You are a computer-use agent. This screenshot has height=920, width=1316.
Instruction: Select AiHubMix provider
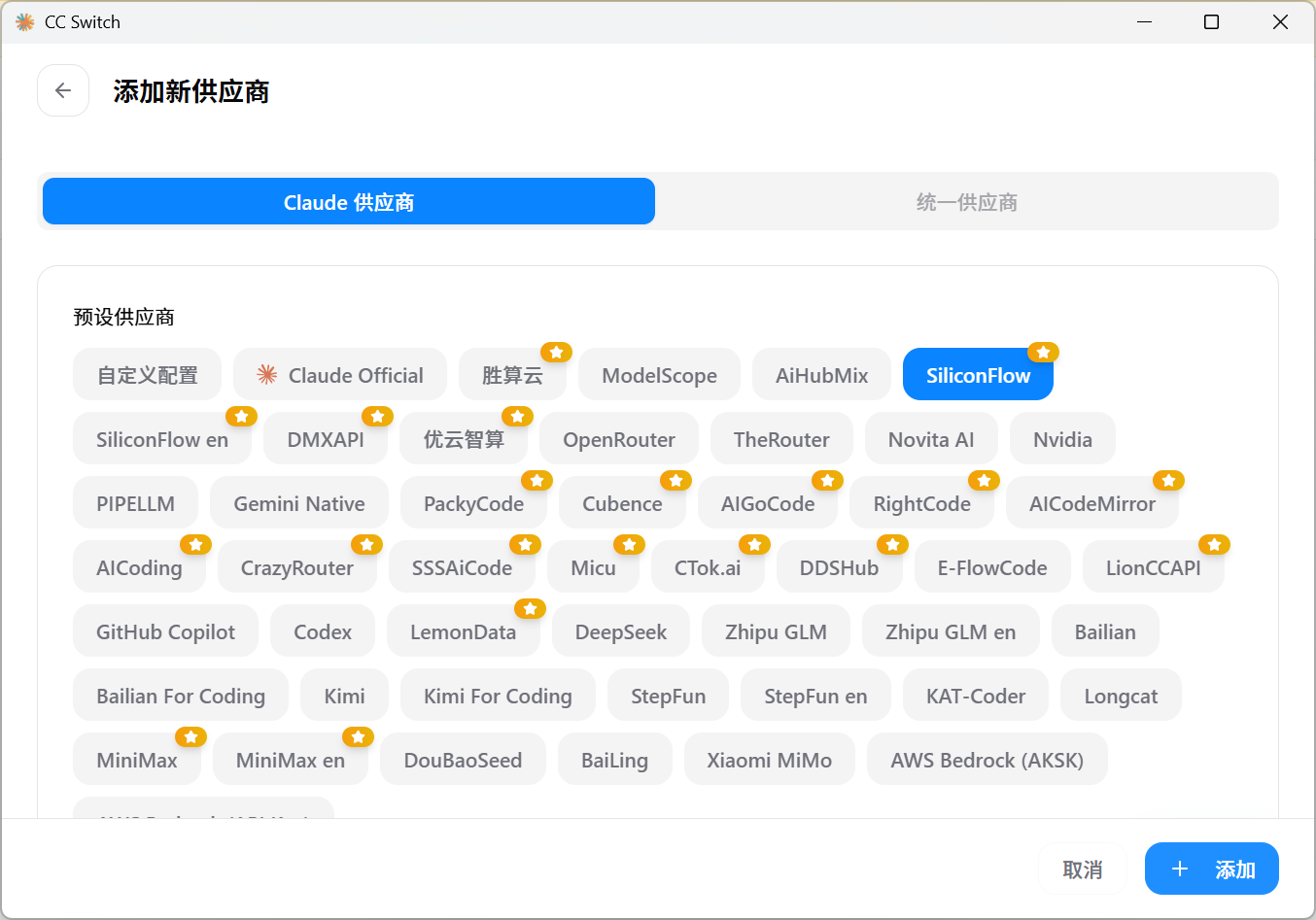821,374
